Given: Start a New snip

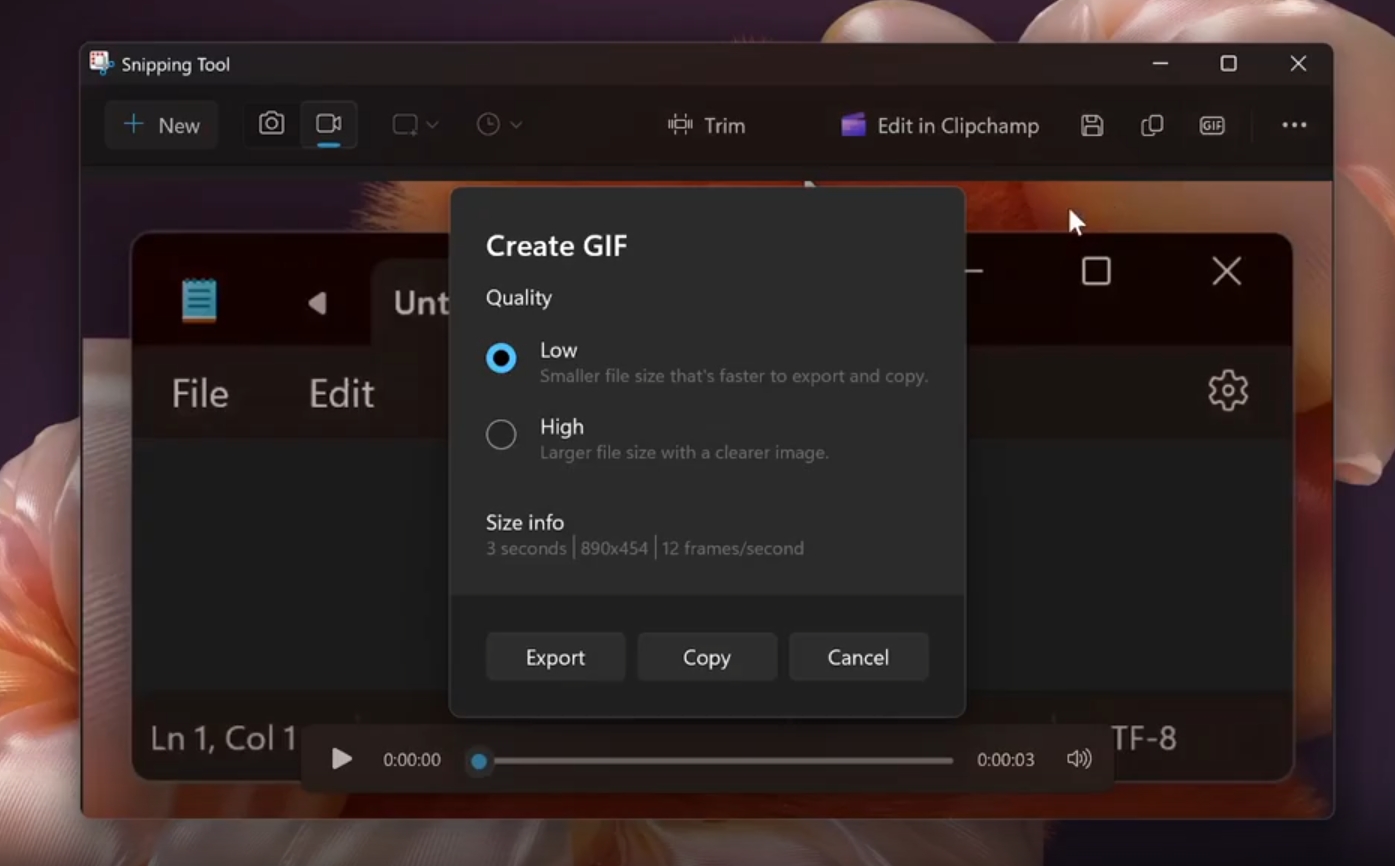Looking at the screenshot, I should pos(161,125).
